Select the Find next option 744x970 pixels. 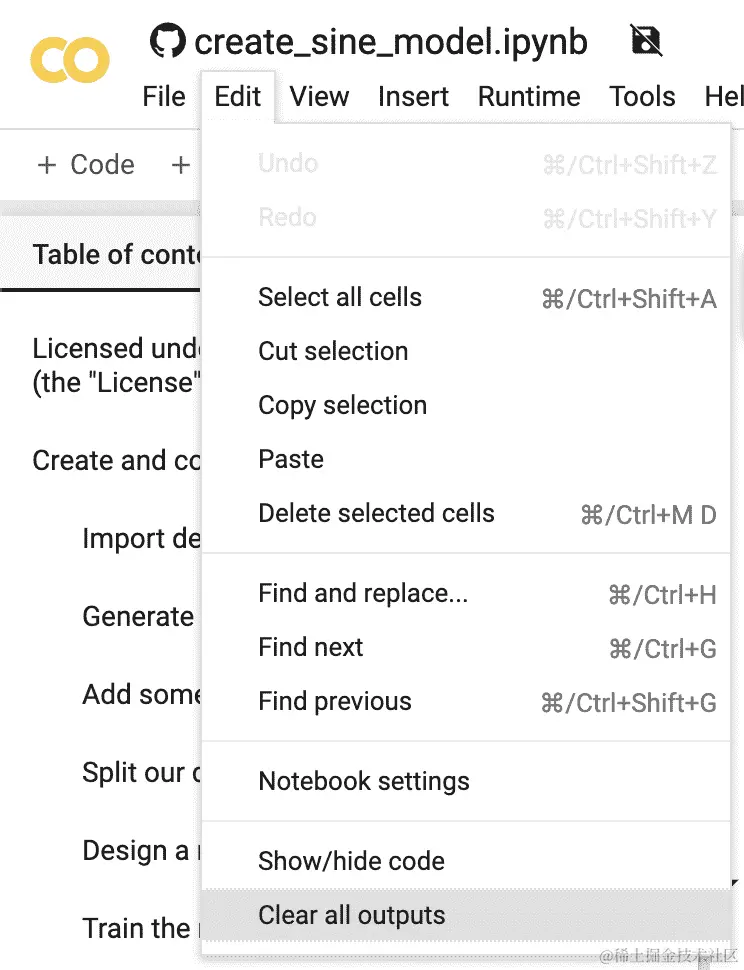coord(311,647)
